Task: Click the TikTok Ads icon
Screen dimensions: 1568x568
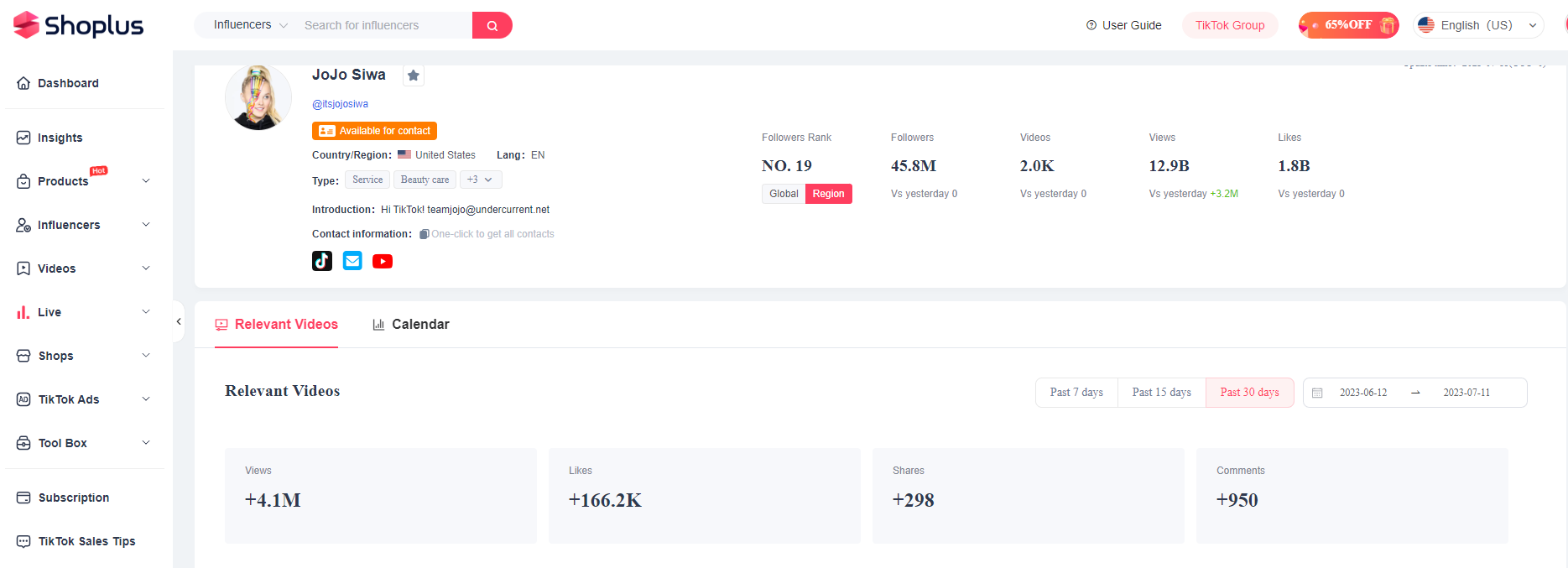Action: tap(23, 399)
